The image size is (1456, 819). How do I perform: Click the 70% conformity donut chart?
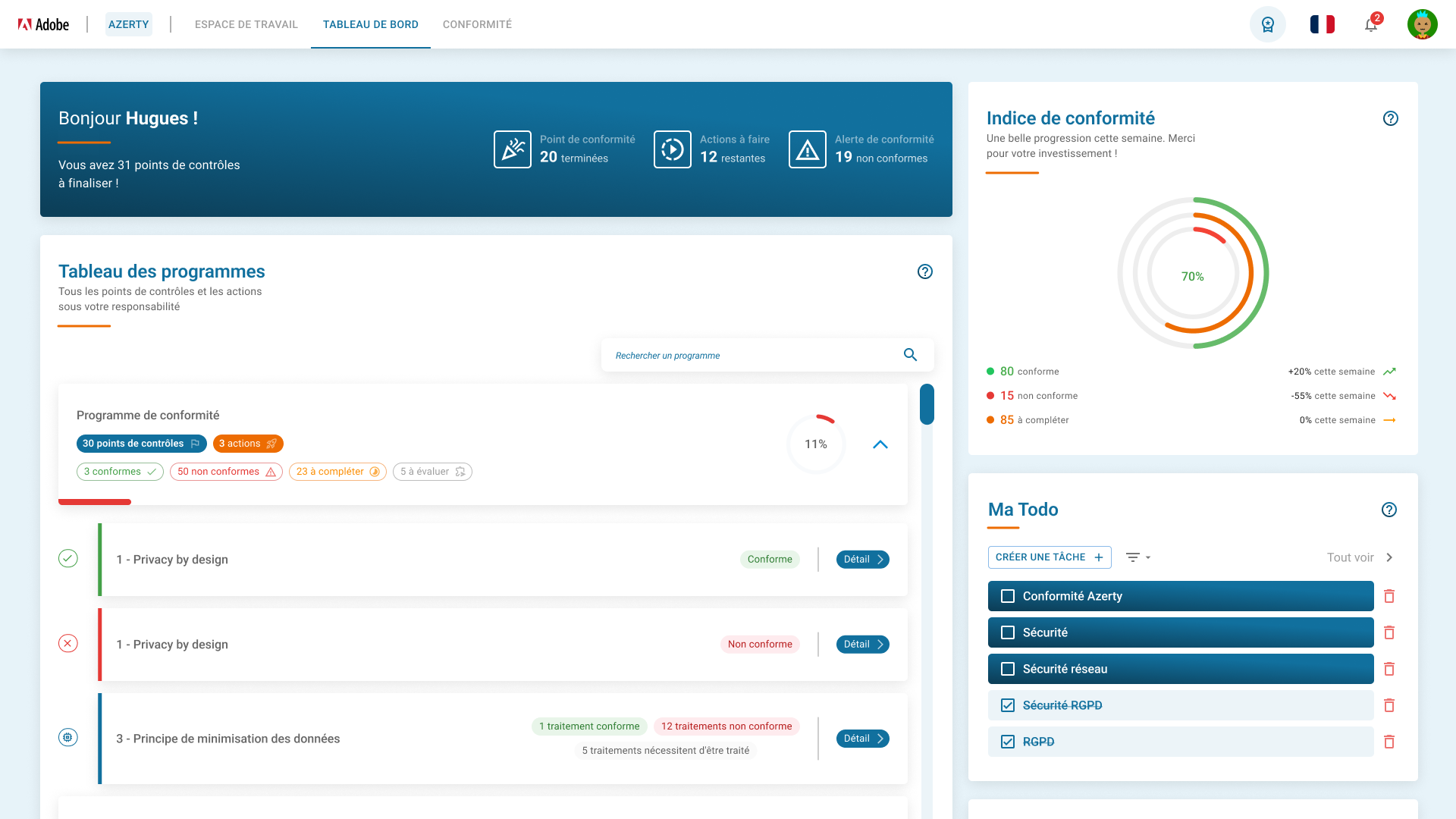tap(1193, 273)
